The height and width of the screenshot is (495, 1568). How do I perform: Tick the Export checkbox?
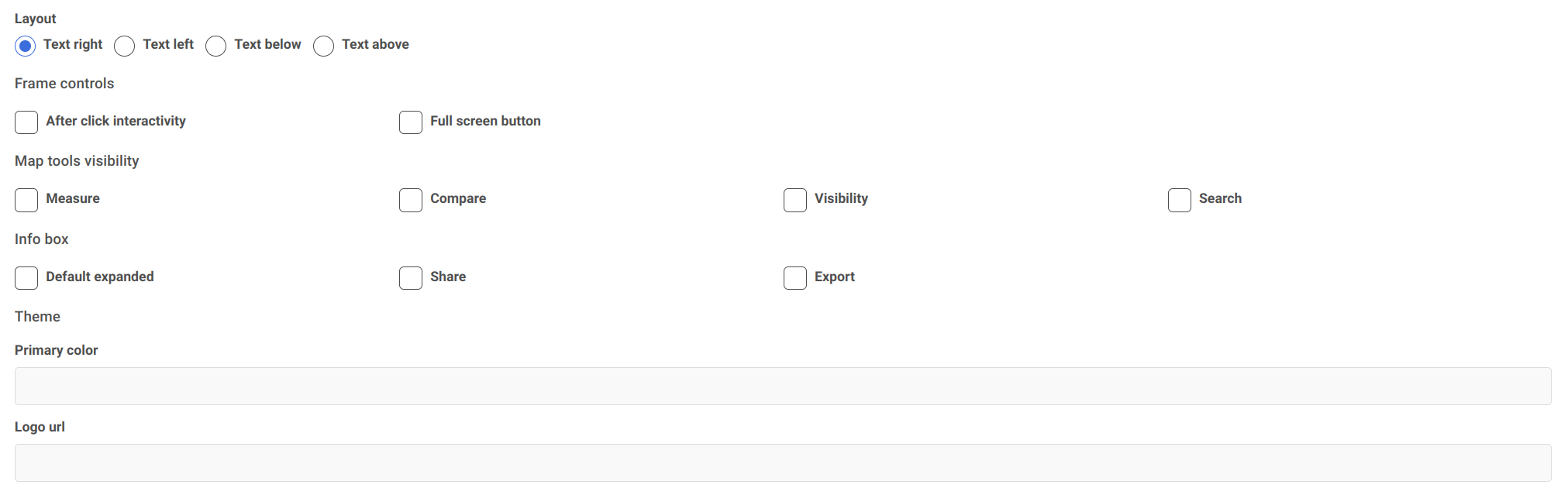795,278
